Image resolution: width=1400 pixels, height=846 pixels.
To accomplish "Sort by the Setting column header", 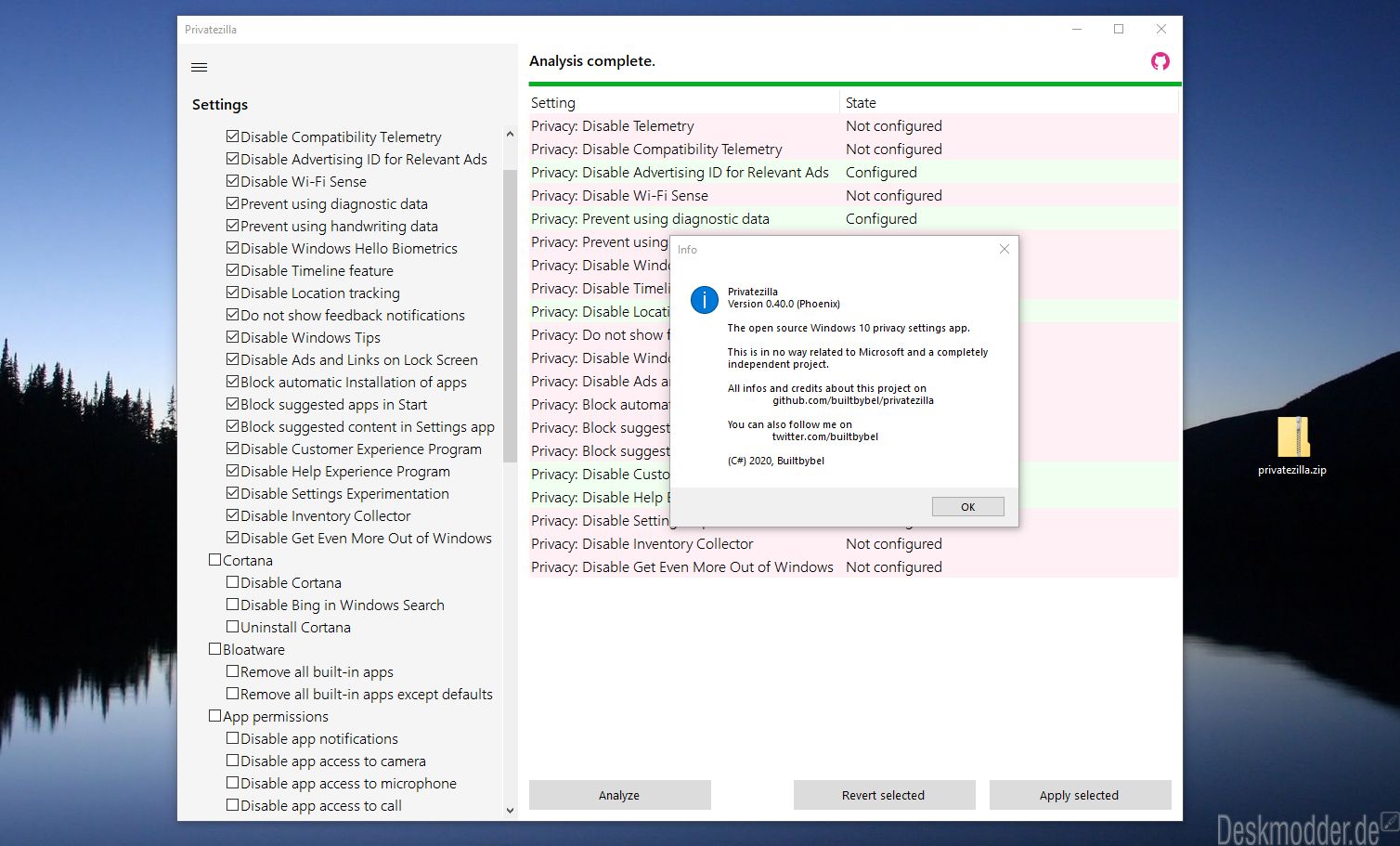I will 684,102.
